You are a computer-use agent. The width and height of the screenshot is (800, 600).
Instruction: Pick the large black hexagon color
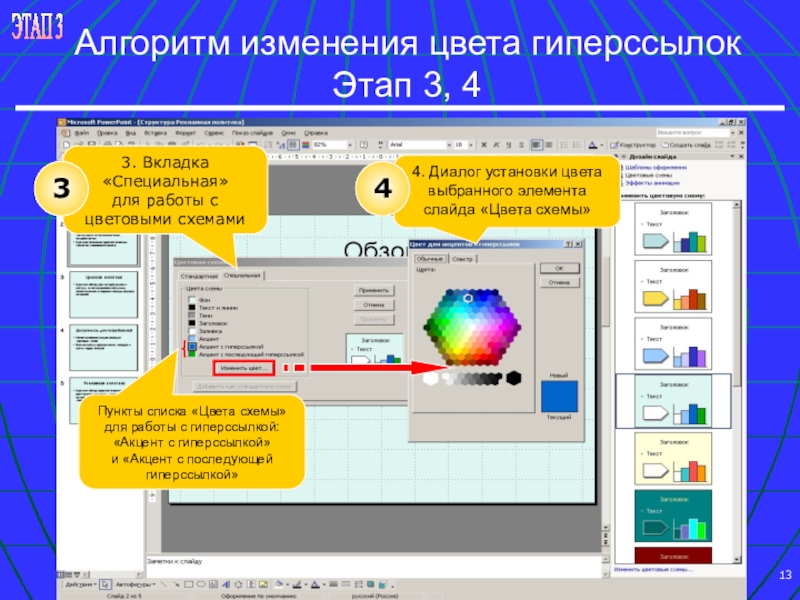pyautogui.click(x=514, y=378)
